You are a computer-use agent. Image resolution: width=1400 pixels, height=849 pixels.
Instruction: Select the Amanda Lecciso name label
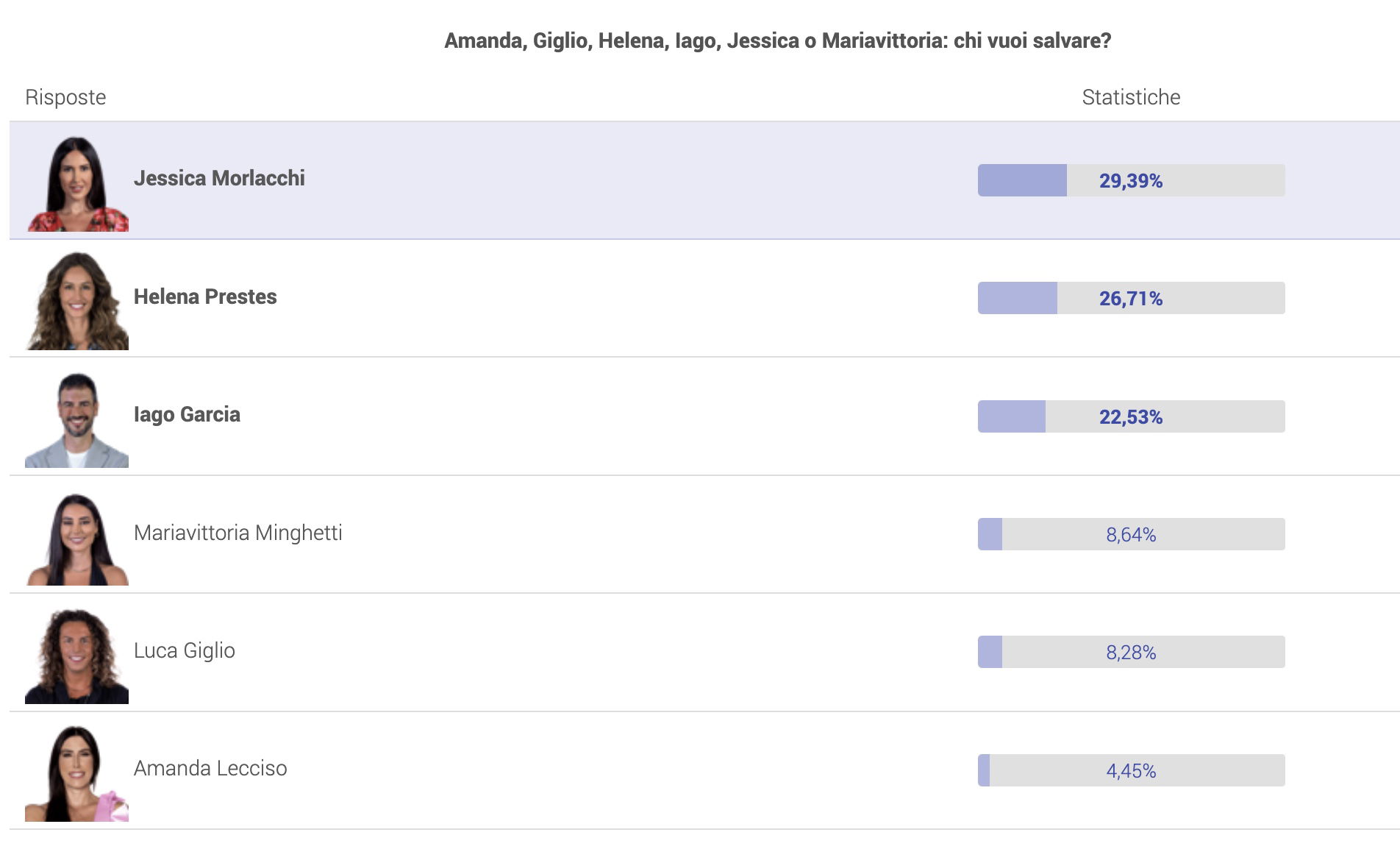tap(210, 769)
